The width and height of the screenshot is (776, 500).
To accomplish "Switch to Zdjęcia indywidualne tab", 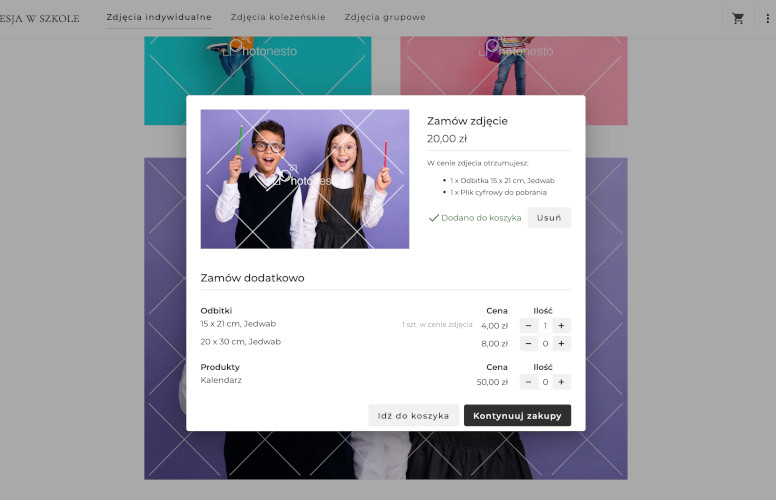I will [x=159, y=17].
